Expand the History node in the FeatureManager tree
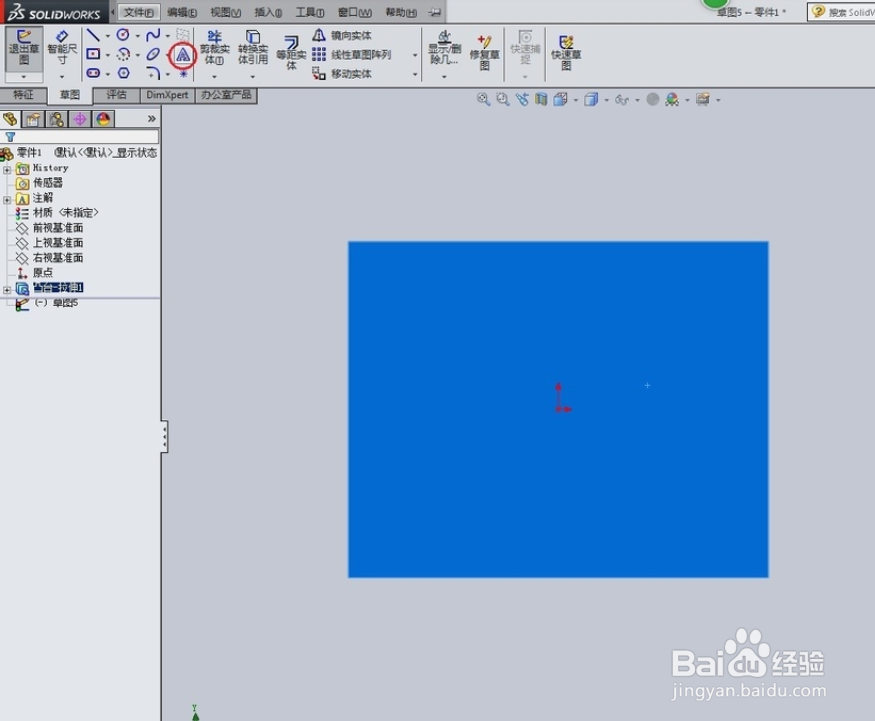 [x=8, y=168]
